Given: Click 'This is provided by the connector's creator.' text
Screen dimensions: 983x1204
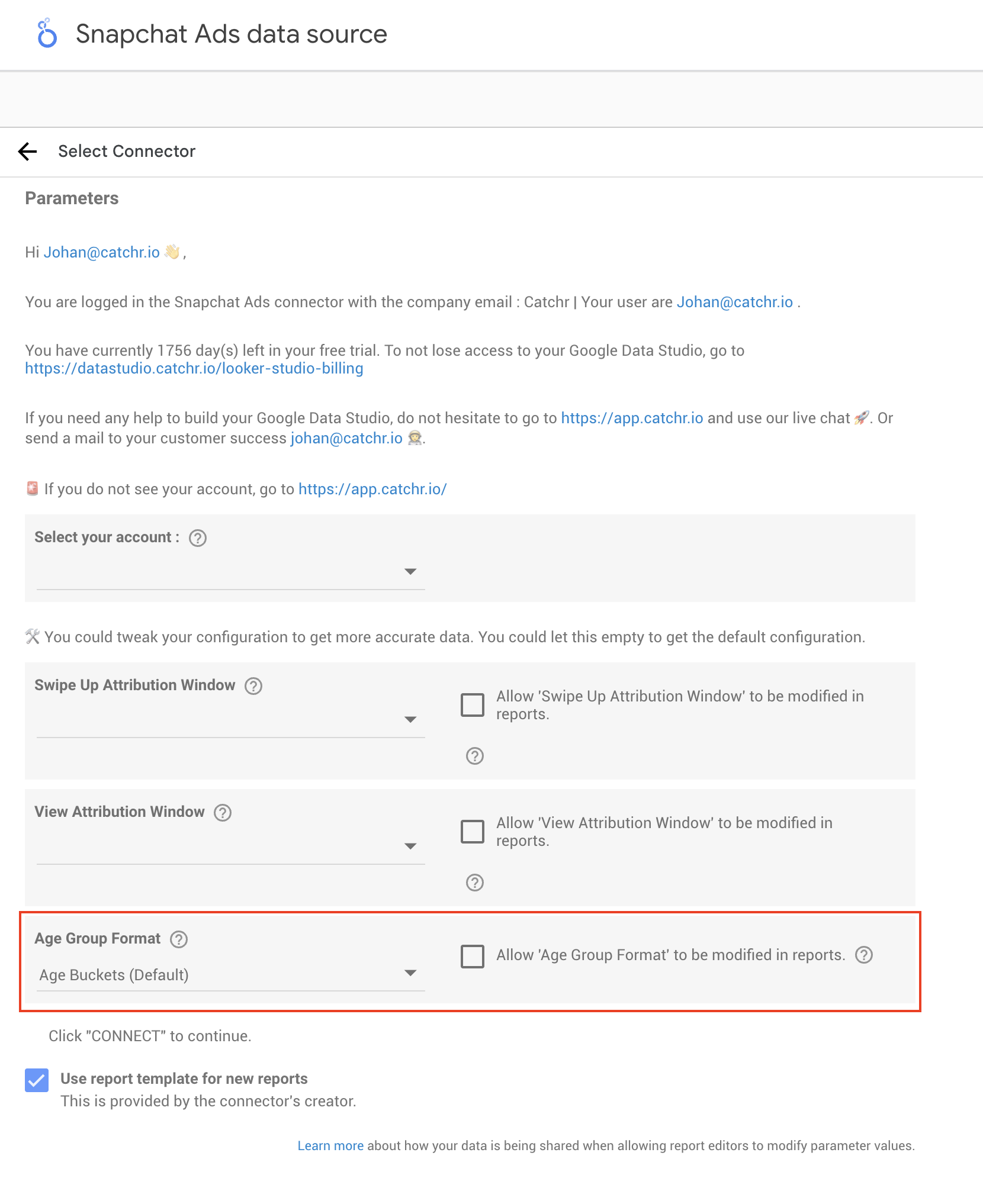Looking at the screenshot, I should tap(208, 1102).
